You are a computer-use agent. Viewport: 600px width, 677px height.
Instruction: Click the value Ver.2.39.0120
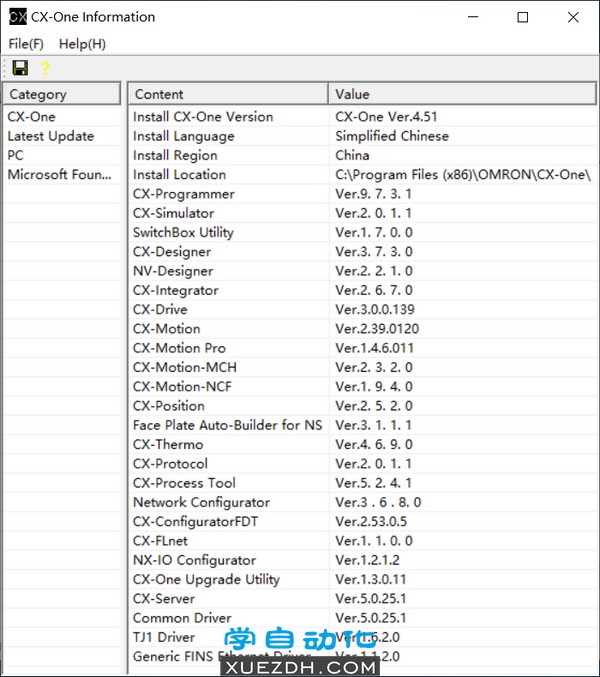[377, 329]
